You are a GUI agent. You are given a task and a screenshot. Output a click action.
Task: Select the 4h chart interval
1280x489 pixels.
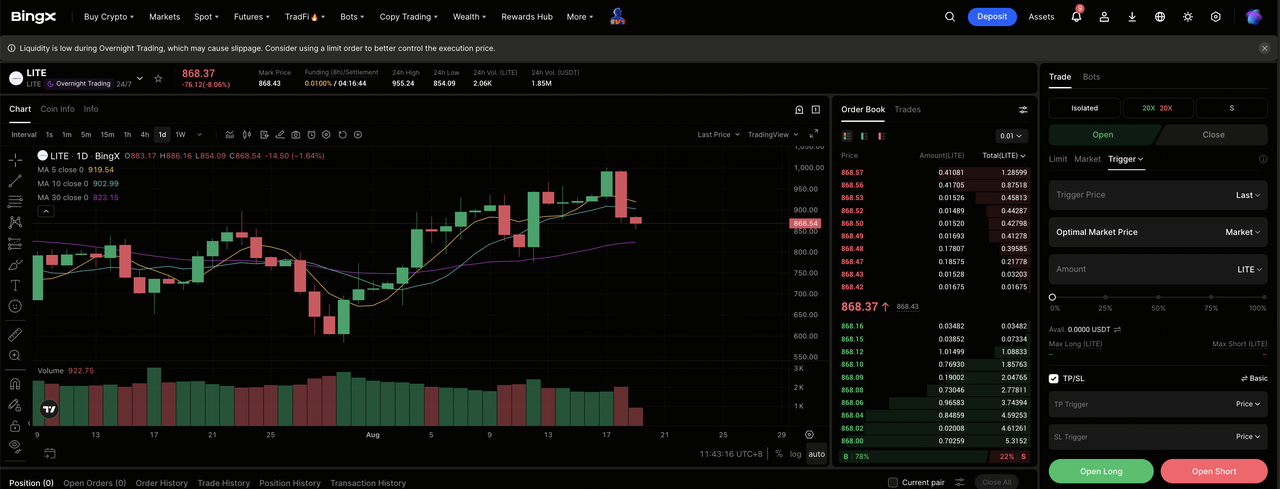pyautogui.click(x=145, y=134)
